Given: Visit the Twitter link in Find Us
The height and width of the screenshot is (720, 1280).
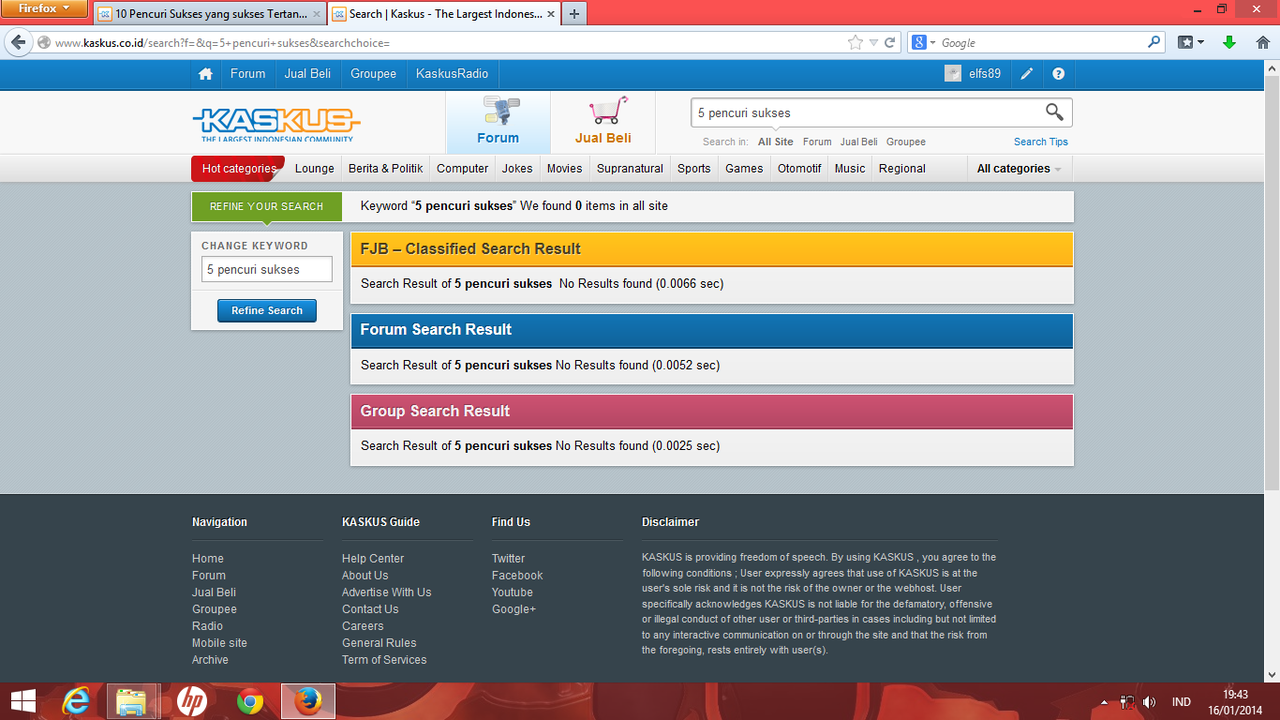Looking at the screenshot, I should point(508,559).
